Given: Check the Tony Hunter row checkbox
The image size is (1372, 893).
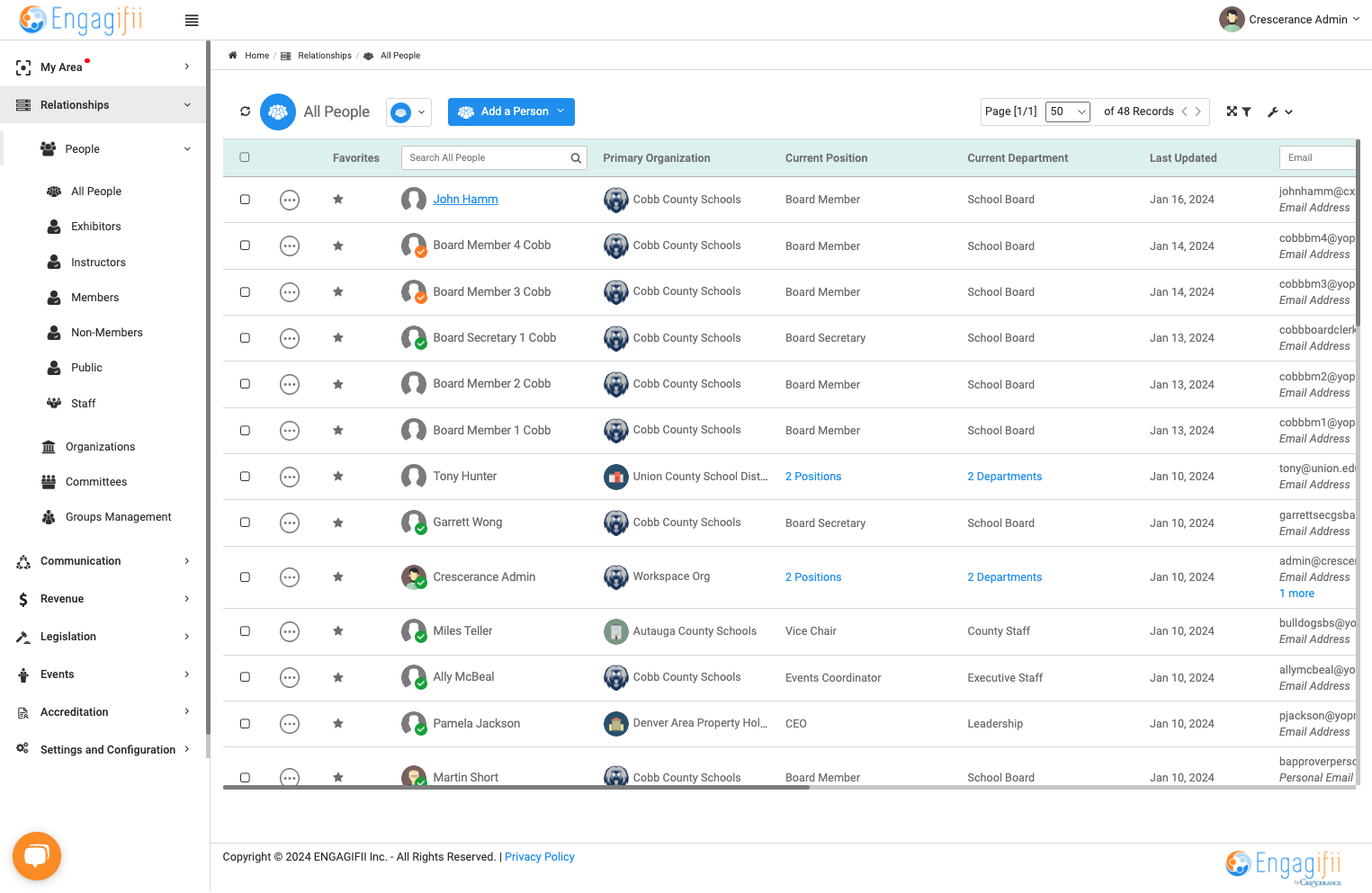Looking at the screenshot, I should coord(245,477).
